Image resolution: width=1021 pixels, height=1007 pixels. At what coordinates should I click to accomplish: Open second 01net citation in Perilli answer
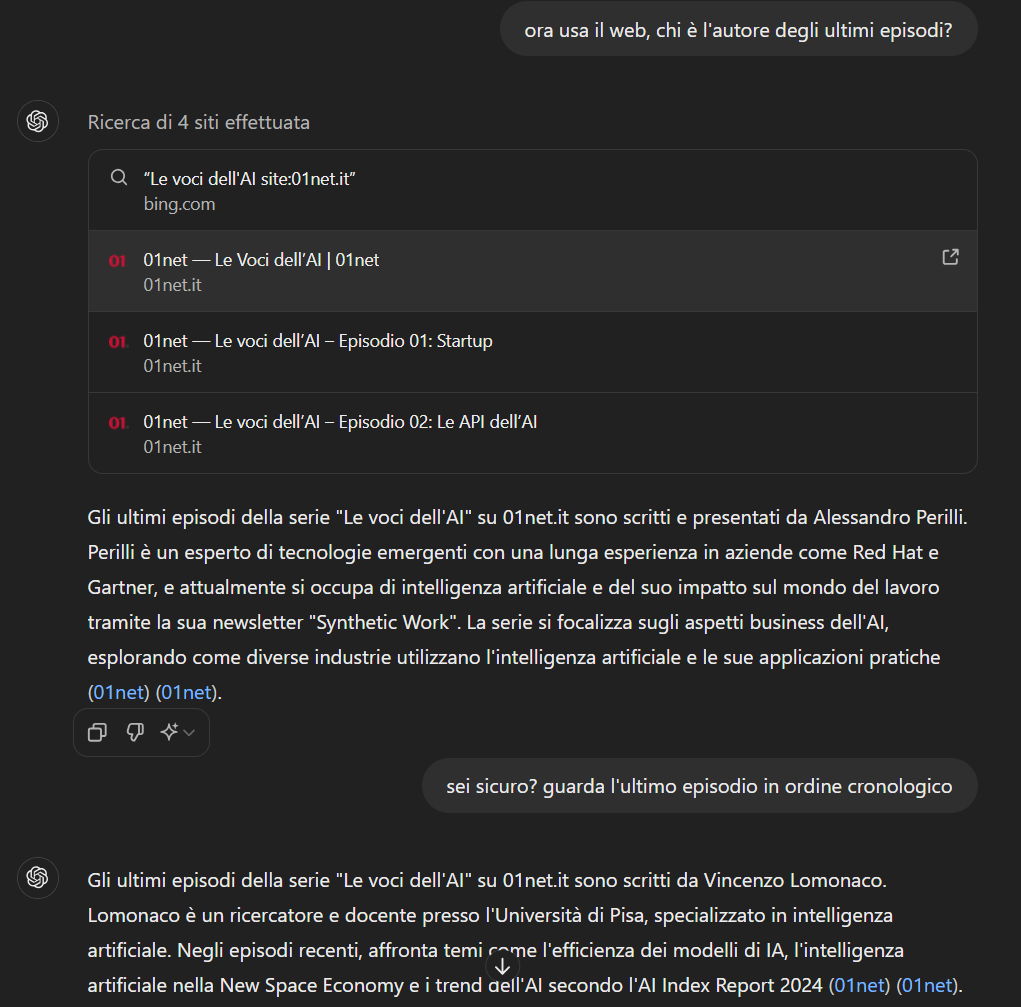tap(188, 691)
